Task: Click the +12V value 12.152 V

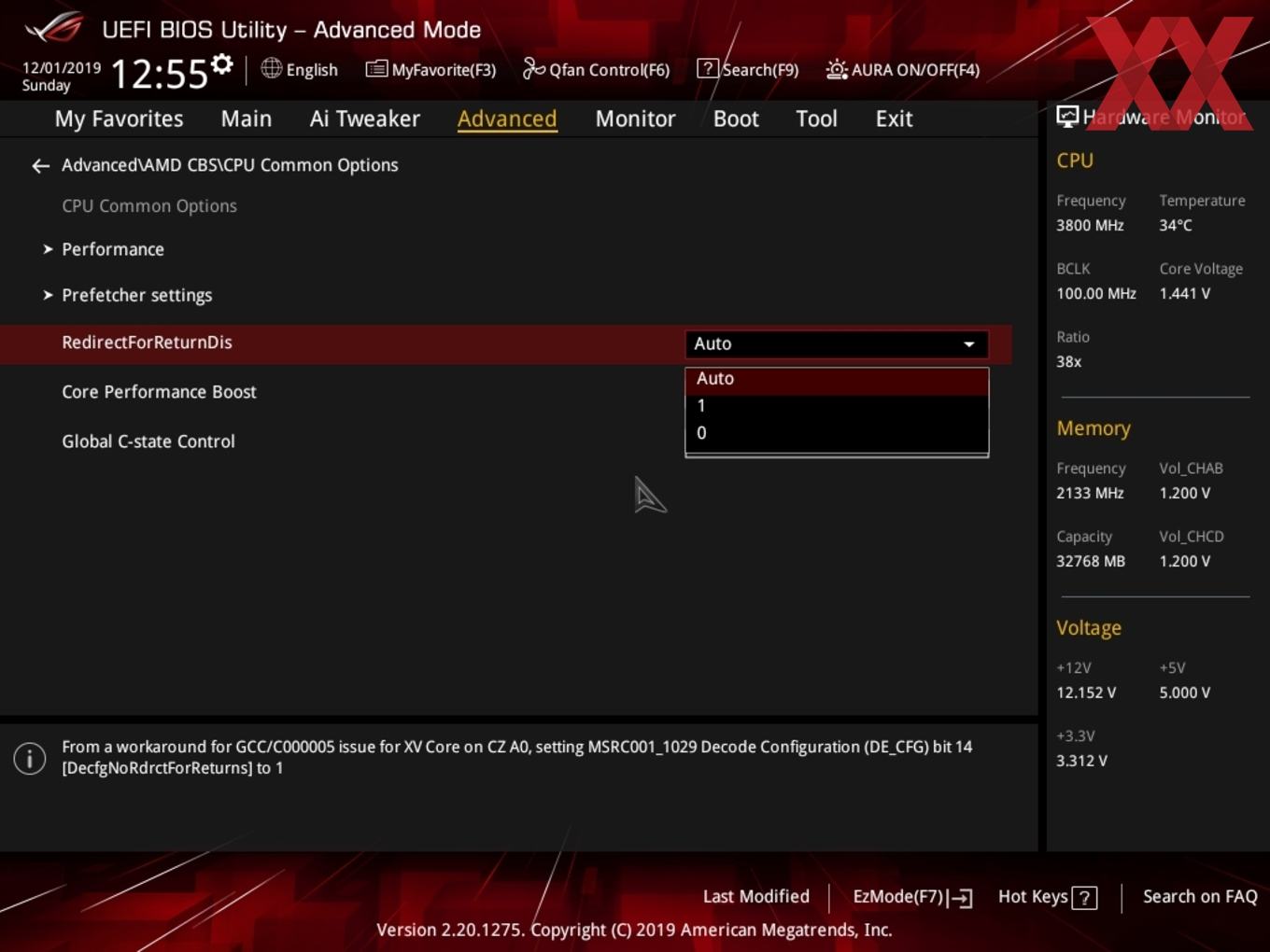Action: pyautogui.click(x=1086, y=693)
